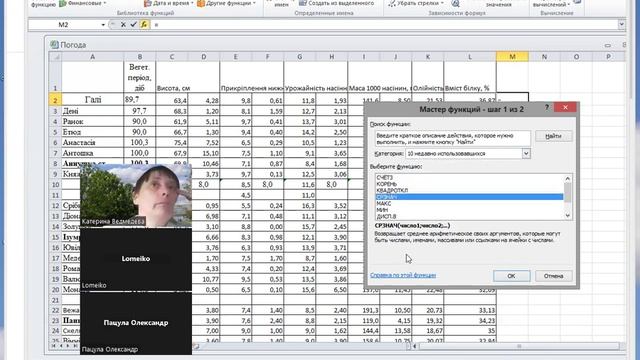Click cell Антошка in column A
This screenshot has height=360, width=640.
pos(92,153)
